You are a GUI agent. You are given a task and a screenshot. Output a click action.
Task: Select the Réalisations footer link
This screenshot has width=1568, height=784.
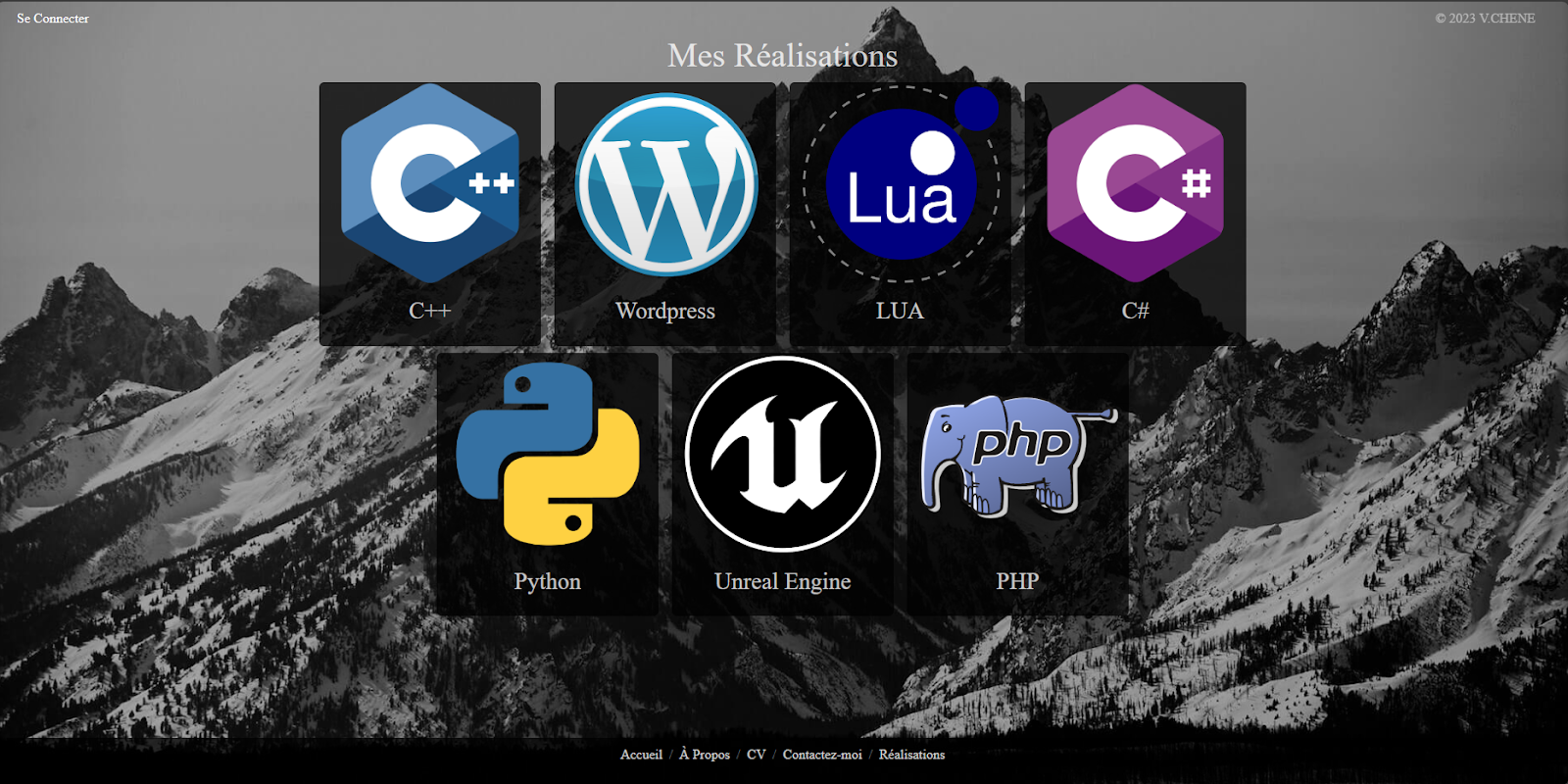911,755
